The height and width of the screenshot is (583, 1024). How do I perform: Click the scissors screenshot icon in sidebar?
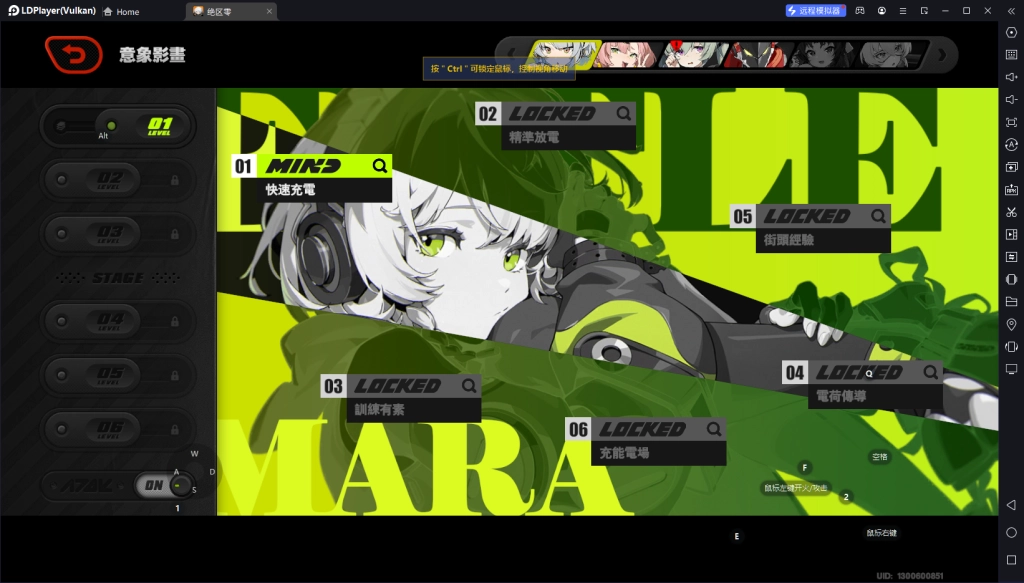(1011, 212)
